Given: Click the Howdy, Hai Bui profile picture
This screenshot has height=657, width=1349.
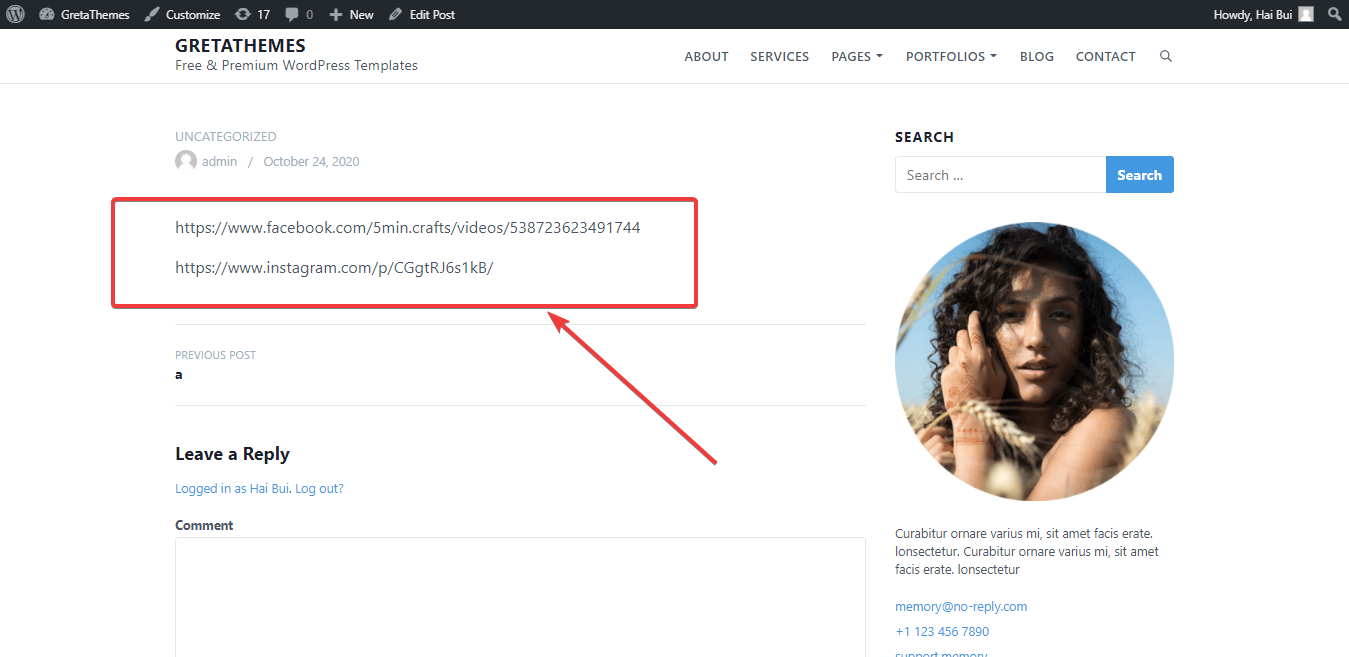Looking at the screenshot, I should pyautogui.click(x=1307, y=14).
